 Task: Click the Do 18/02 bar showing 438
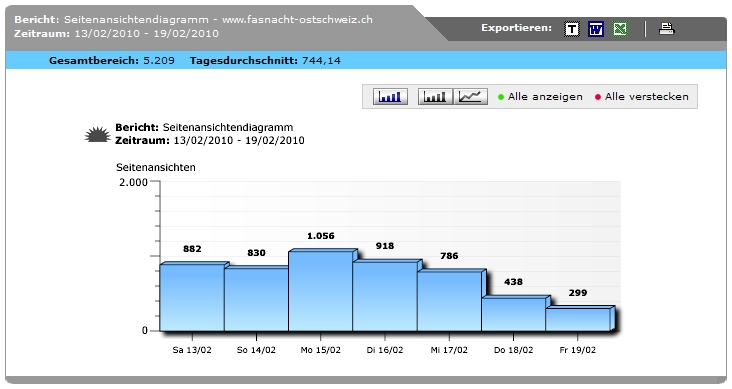(x=514, y=314)
